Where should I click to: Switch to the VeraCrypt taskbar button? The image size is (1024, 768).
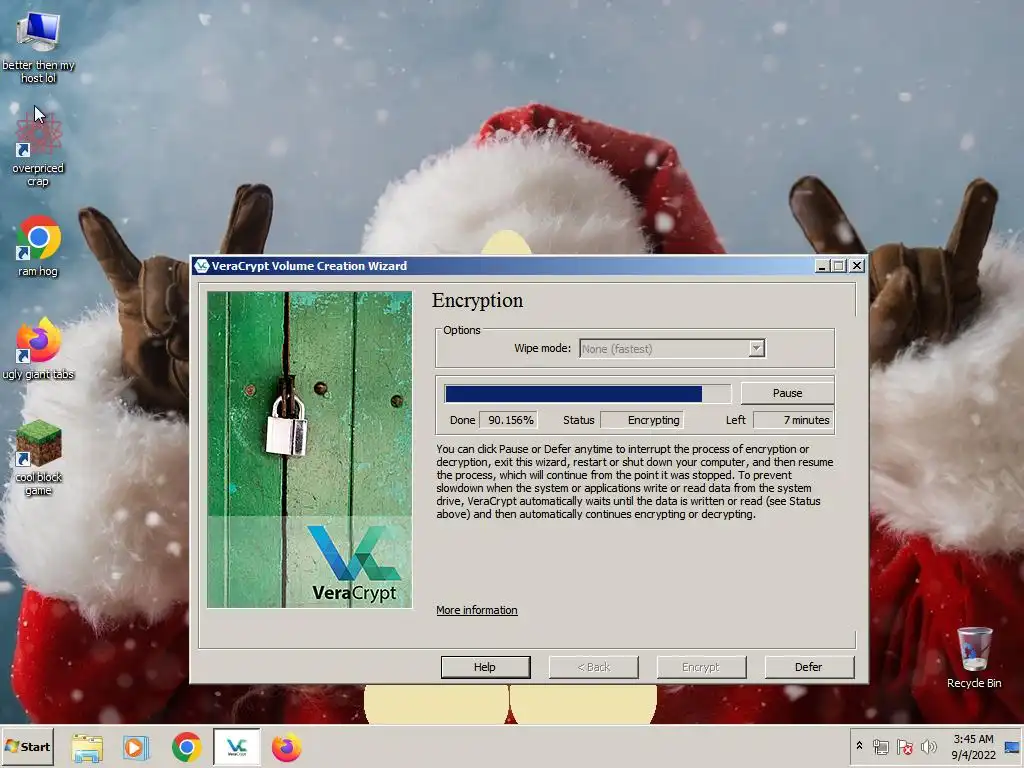tap(236, 747)
